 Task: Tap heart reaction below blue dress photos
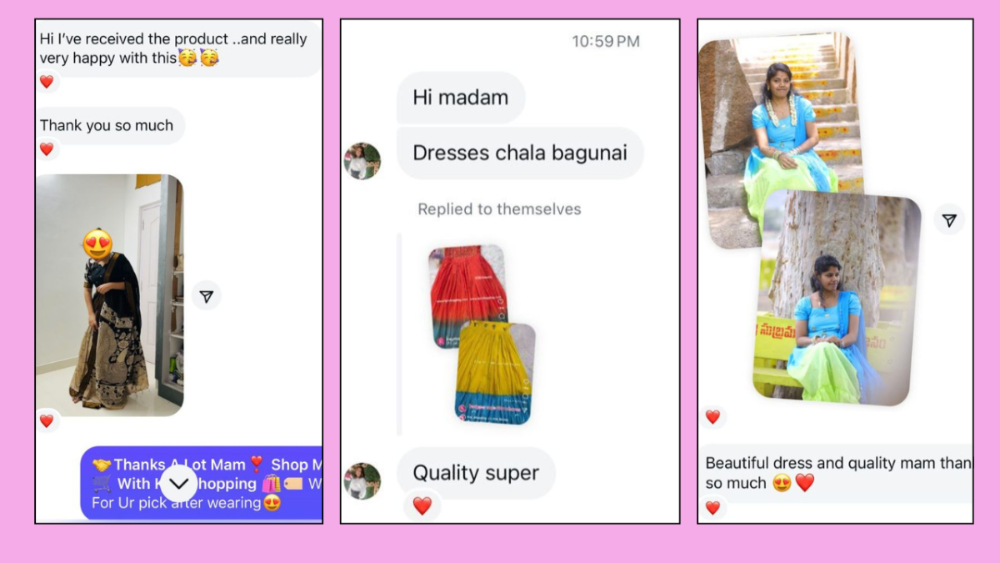click(x=712, y=417)
